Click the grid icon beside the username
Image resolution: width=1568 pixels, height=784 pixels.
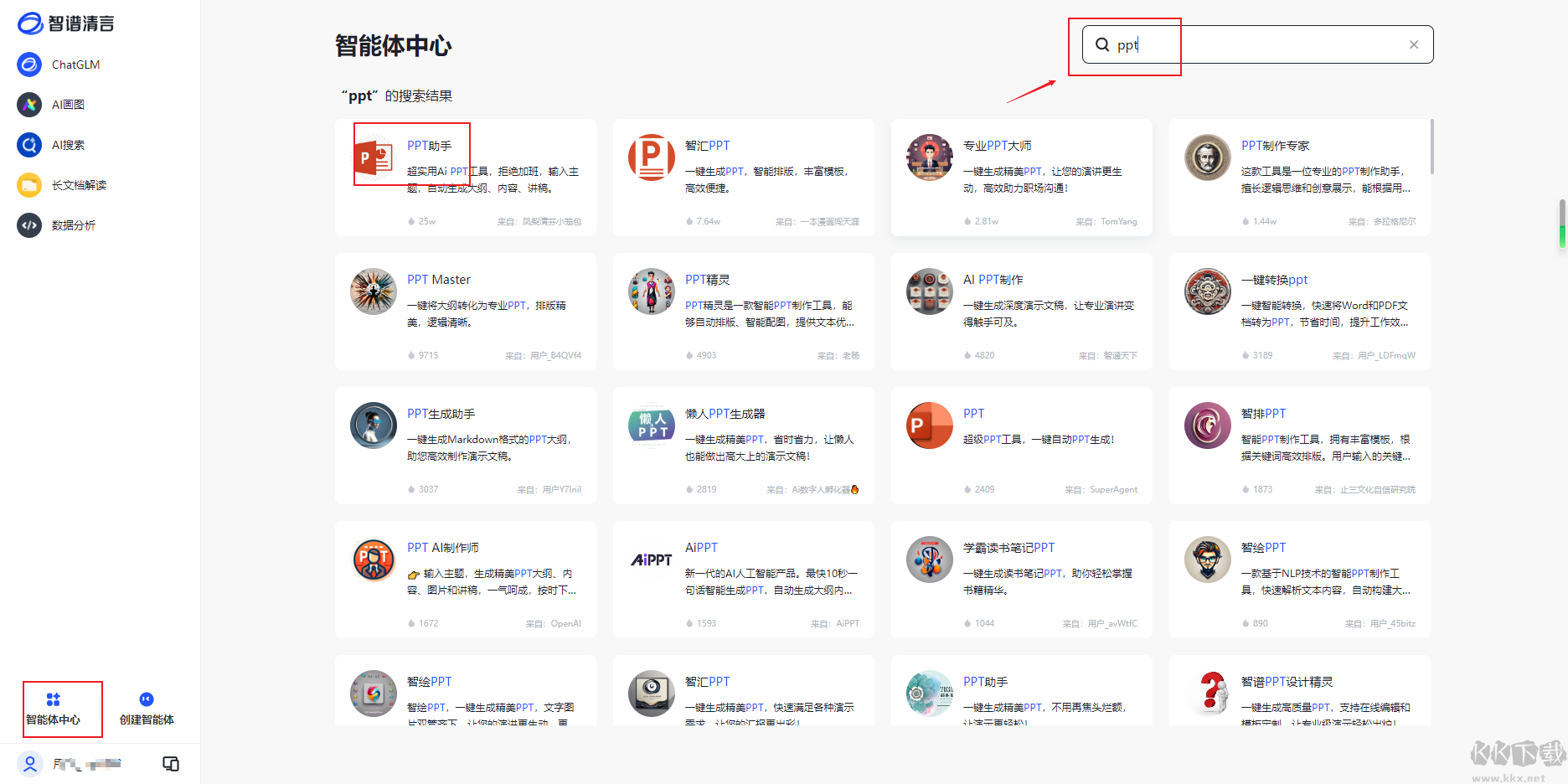(x=171, y=763)
